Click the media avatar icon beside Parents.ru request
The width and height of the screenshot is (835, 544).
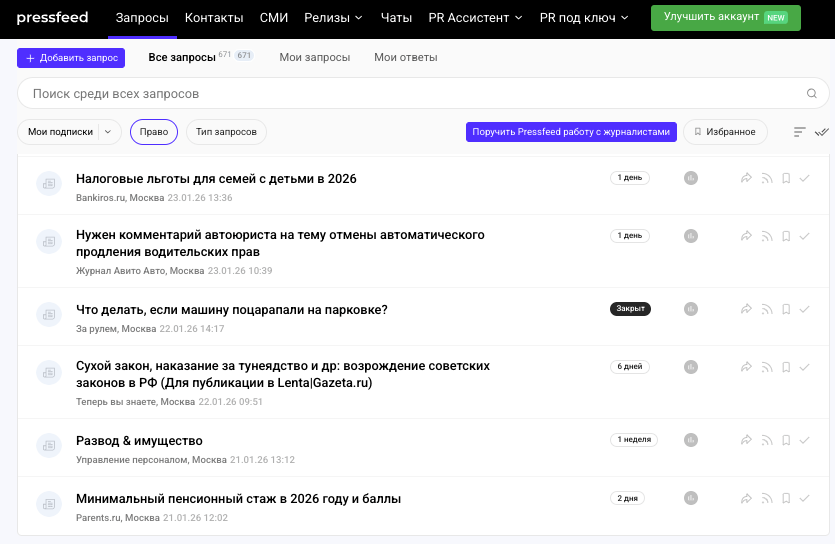click(x=48, y=499)
